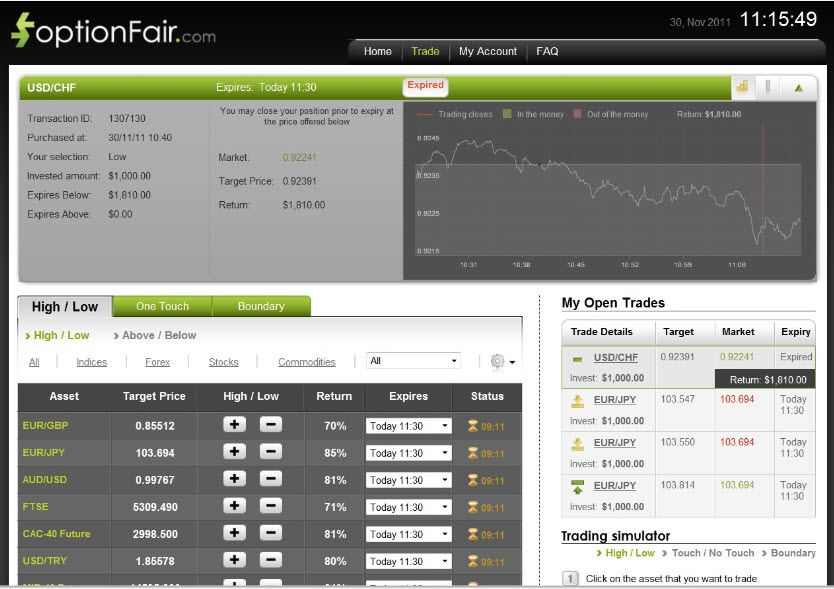Open the expiry dropdown for USD/TRY
Viewport: 834px width, 589px height.
(408, 561)
